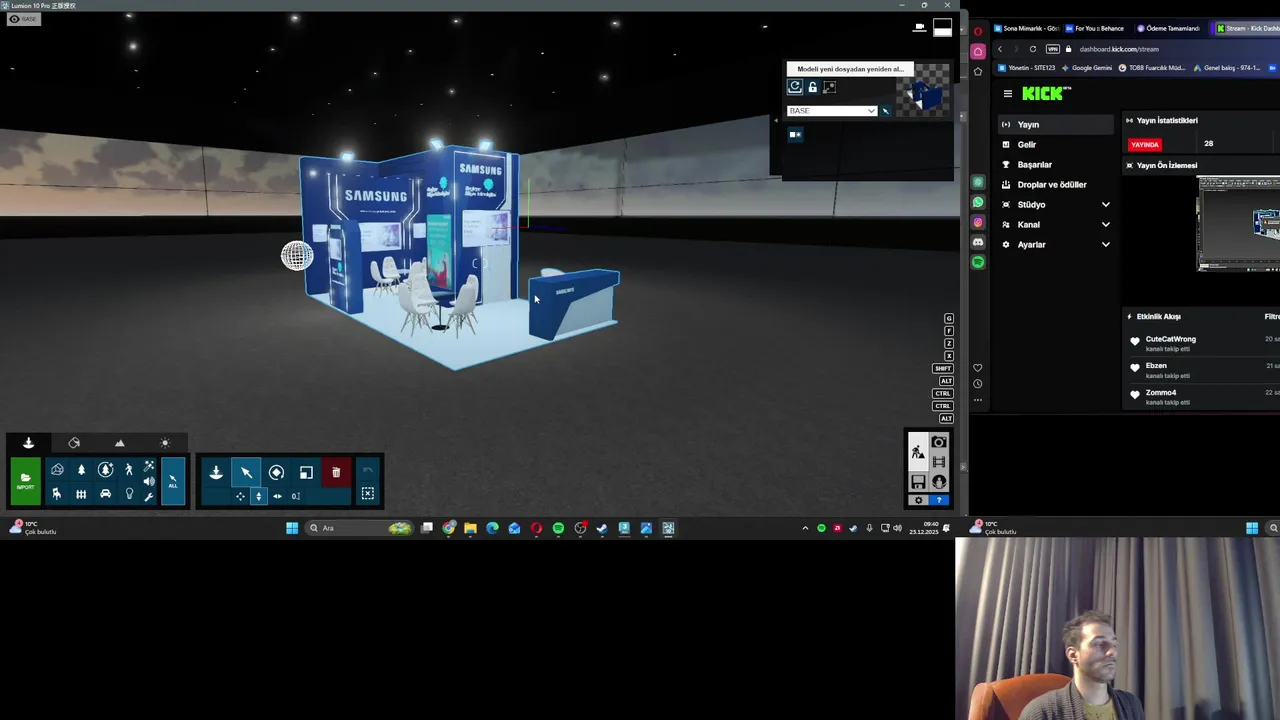This screenshot has height=720, width=1280.
Task: Select the Indoor chair category icon
Action: point(57,494)
